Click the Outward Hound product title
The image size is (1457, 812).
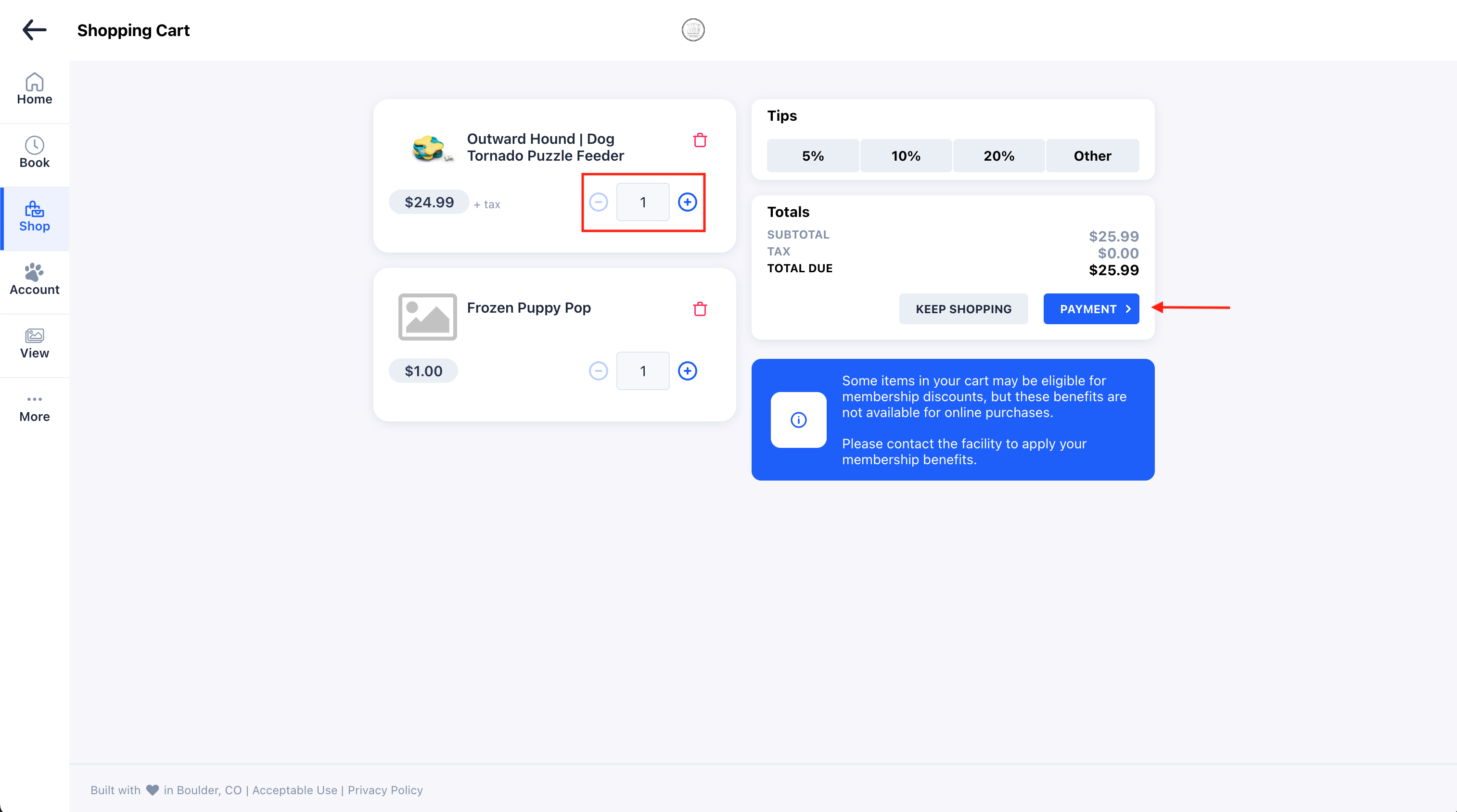545,147
